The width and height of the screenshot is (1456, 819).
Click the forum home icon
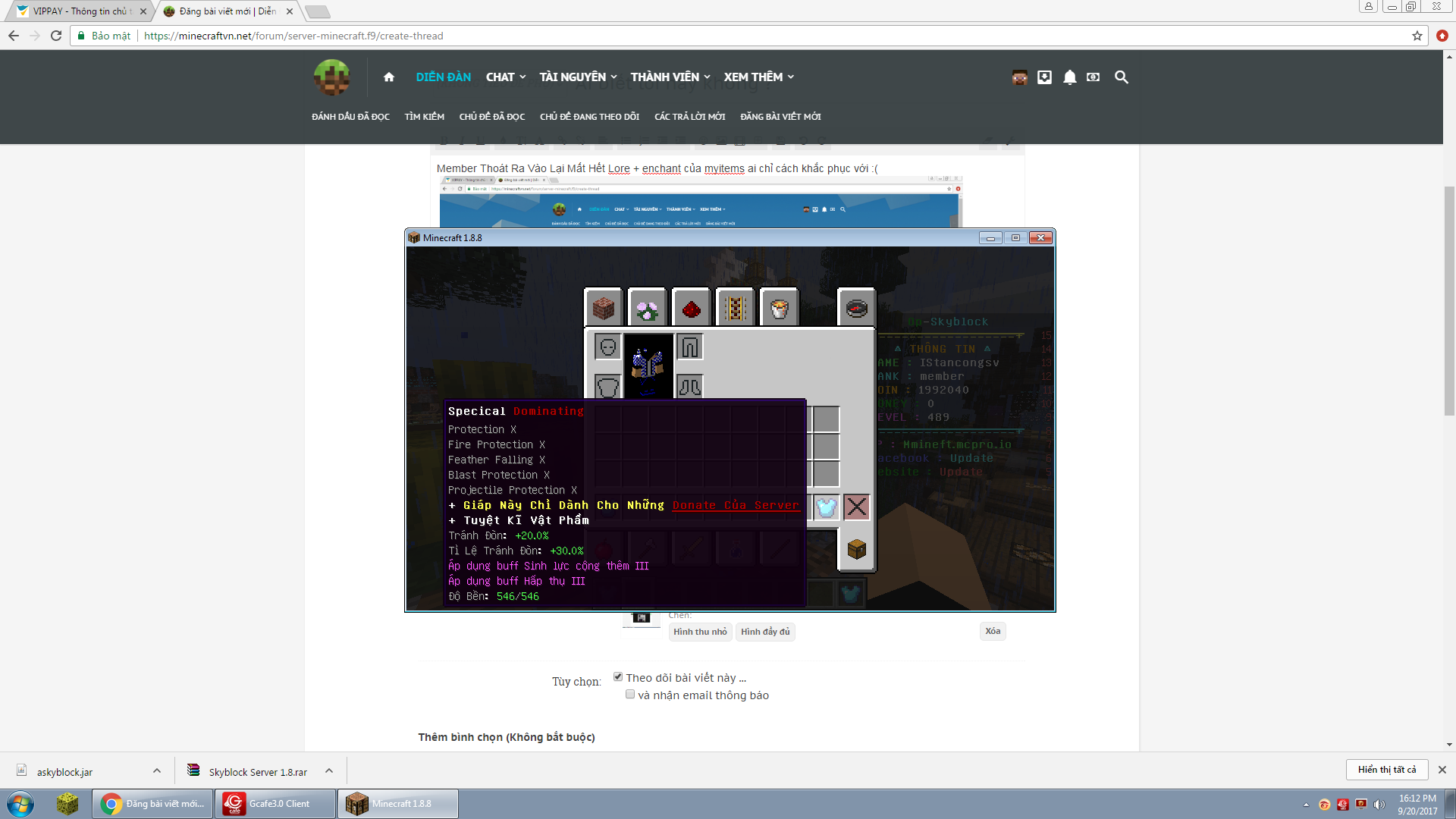(x=389, y=77)
